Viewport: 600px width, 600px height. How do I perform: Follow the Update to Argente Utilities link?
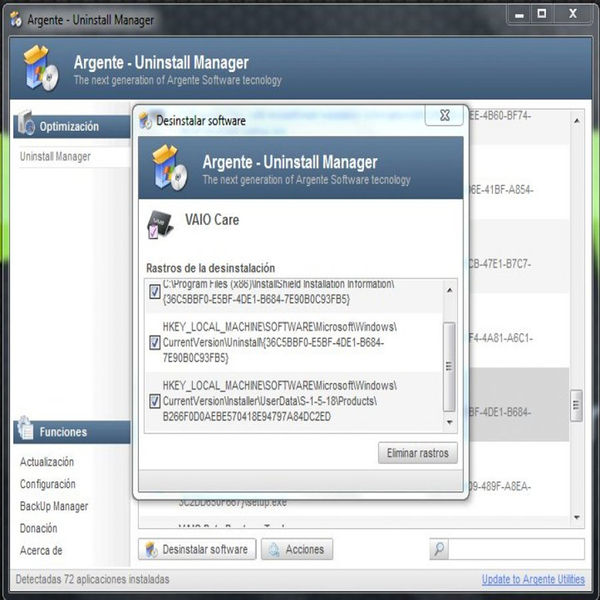click(533, 579)
